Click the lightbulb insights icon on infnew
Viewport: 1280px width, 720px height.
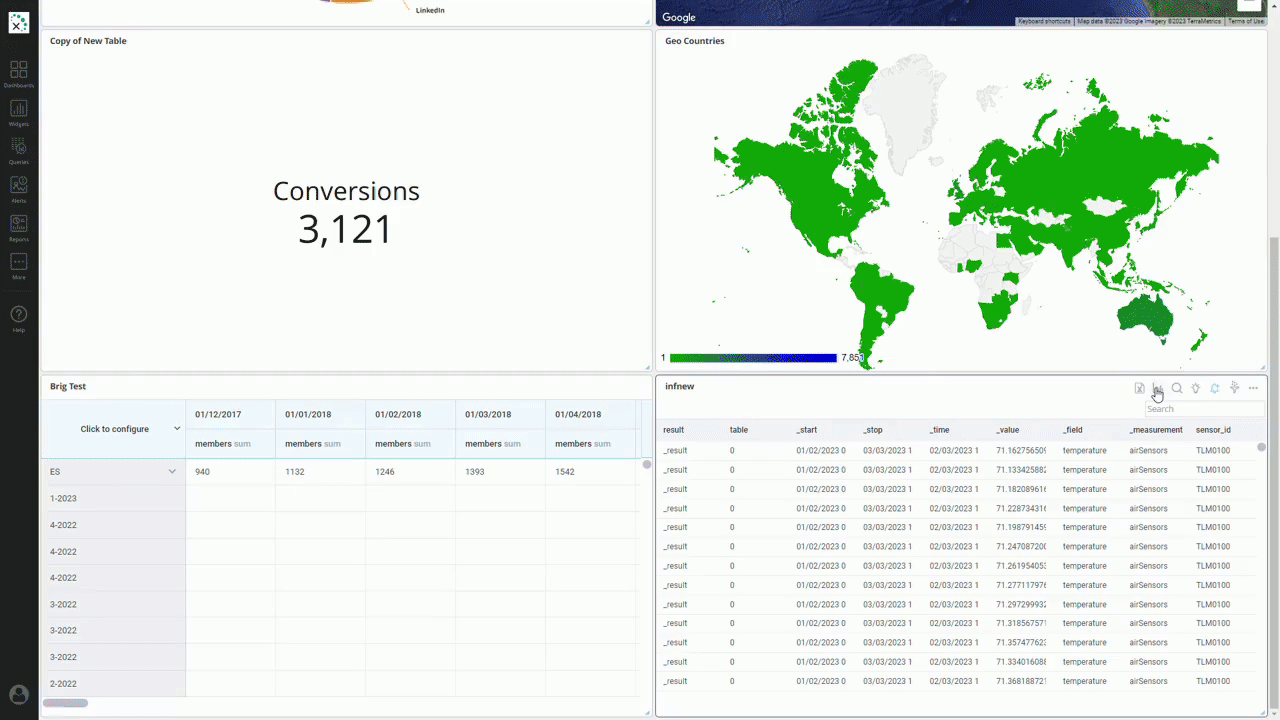[1196, 388]
